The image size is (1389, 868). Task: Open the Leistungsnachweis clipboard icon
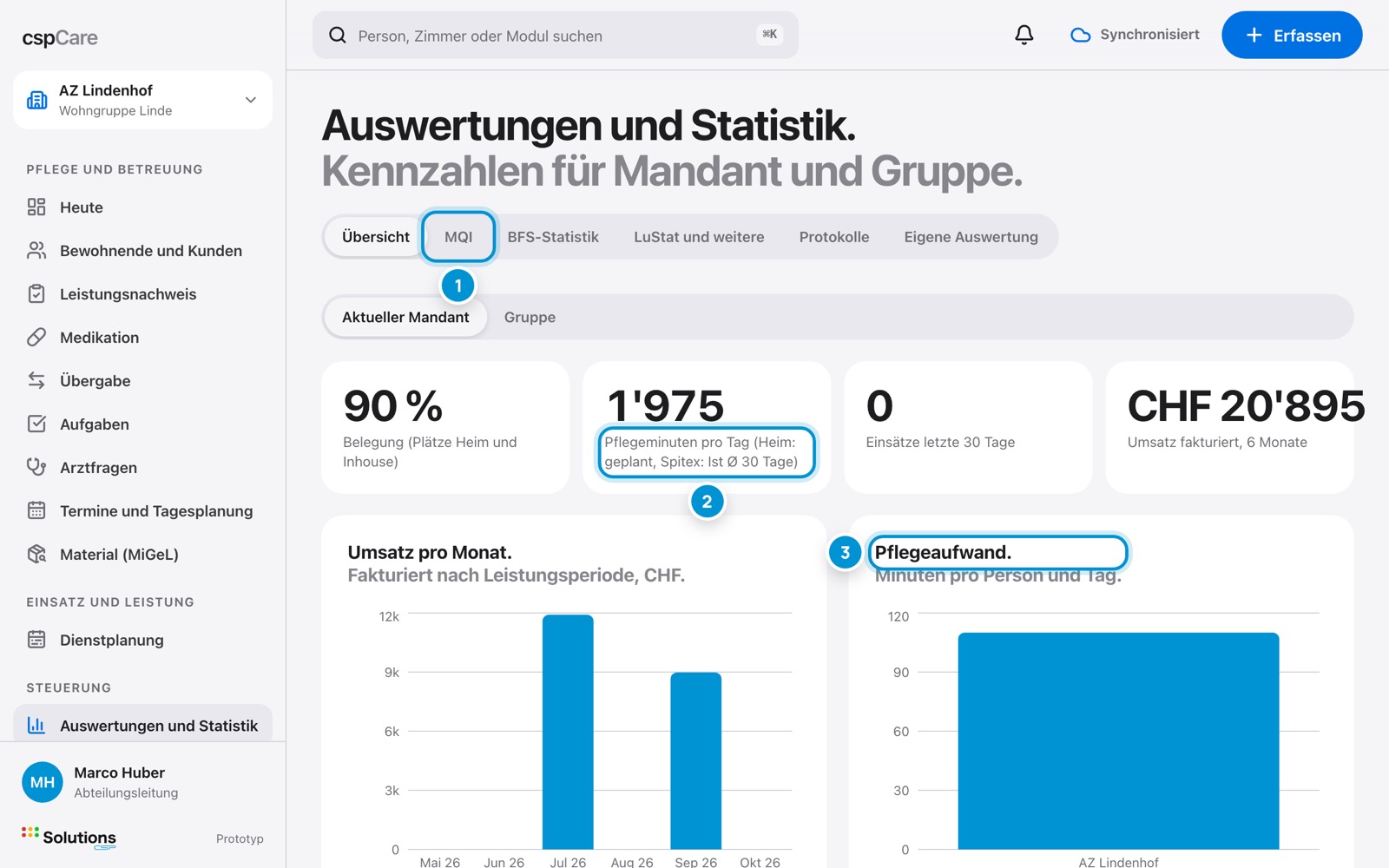(36, 293)
